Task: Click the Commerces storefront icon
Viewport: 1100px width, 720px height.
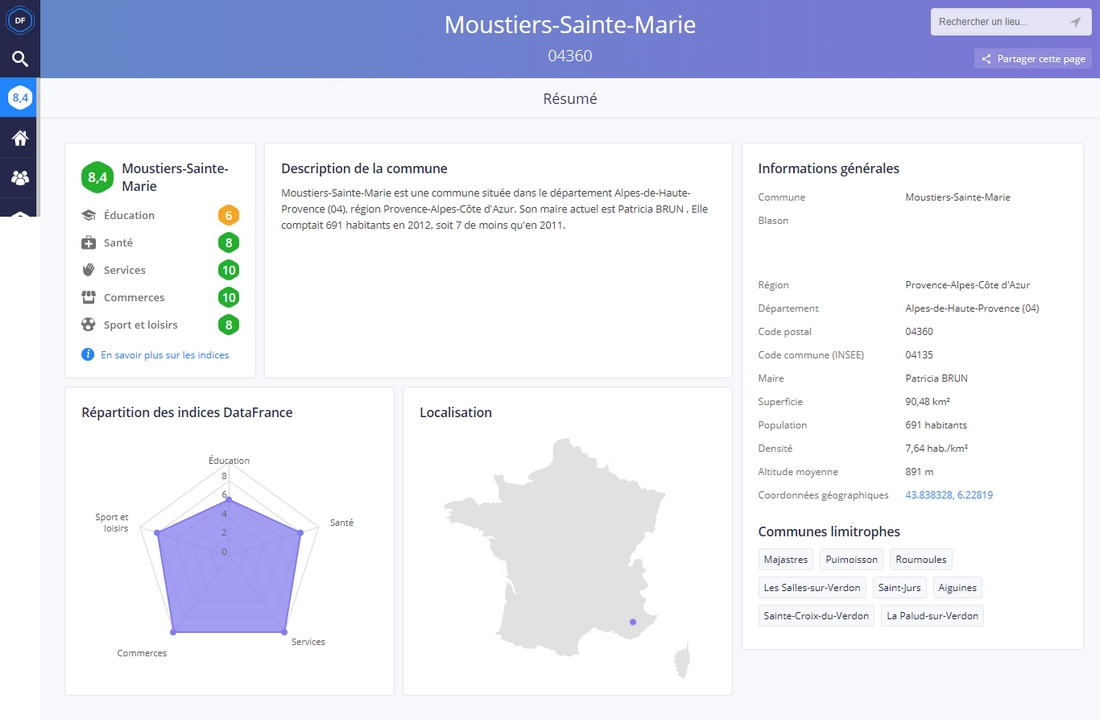Action: pos(90,297)
